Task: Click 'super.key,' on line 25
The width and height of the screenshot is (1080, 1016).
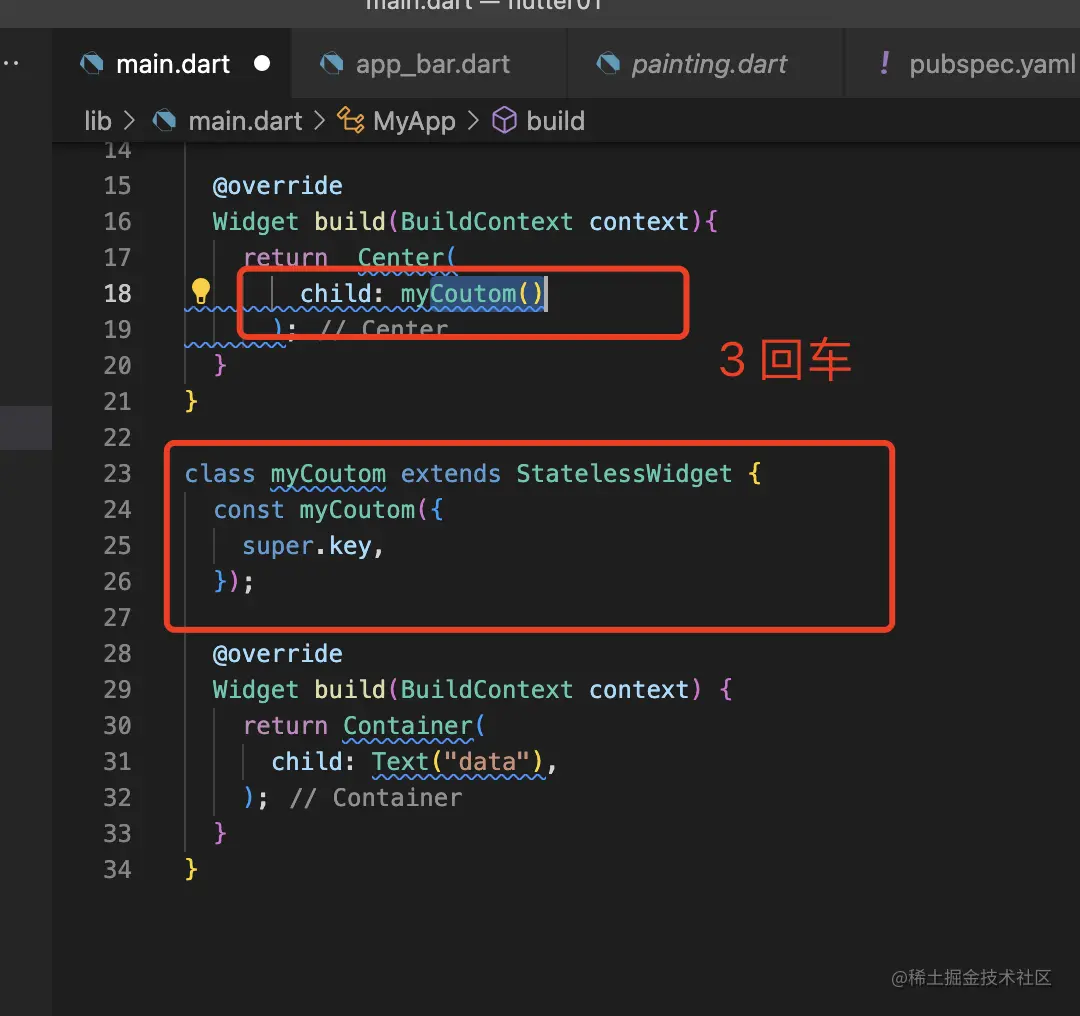Action: (313, 546)
